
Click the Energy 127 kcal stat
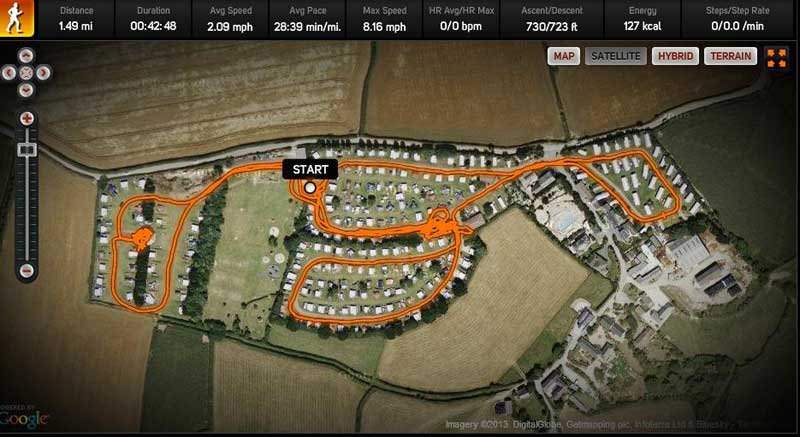pyautogui.click(x=642, y=19)
